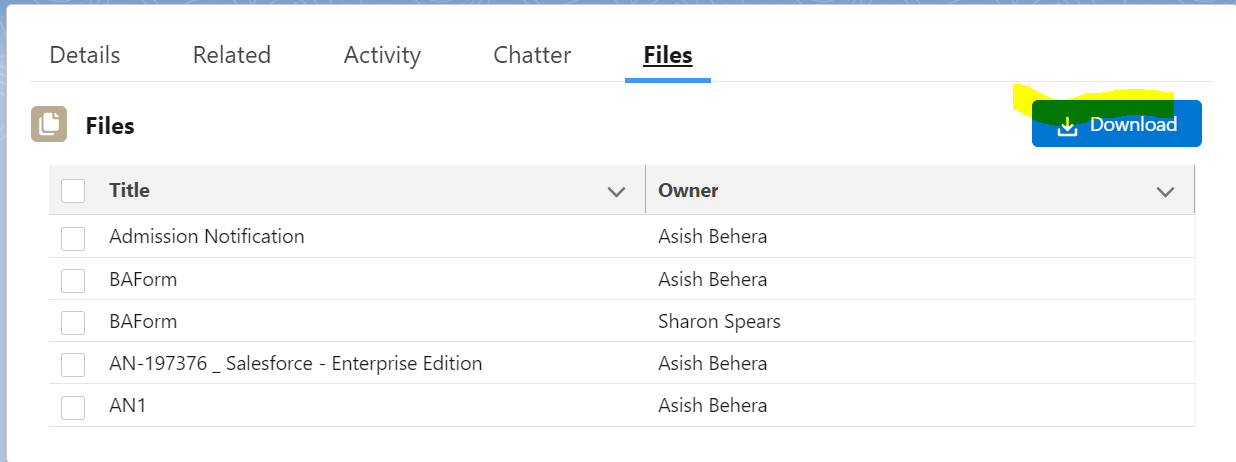Select the Files tab
1236x462 pixels.
click(x=668, y=55)
